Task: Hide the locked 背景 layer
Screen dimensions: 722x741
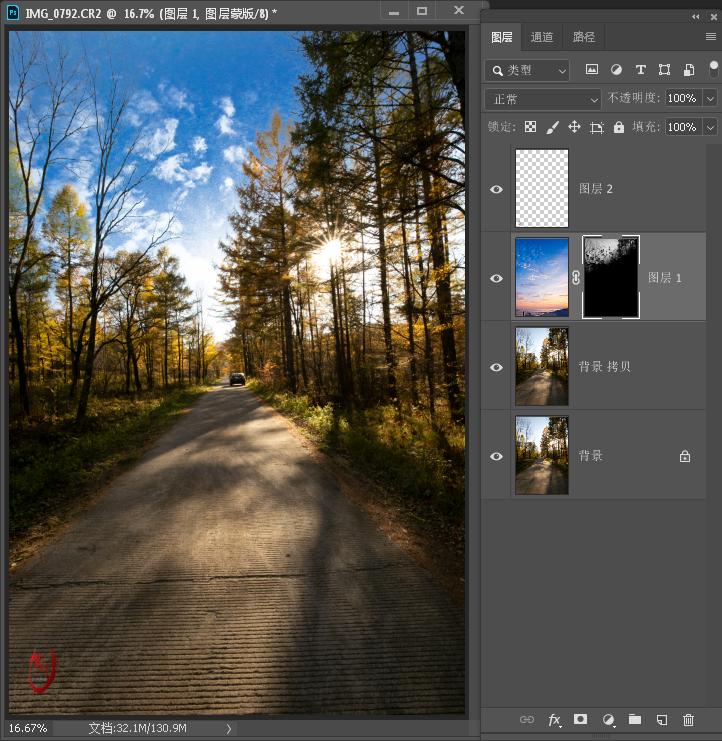Action: coord(497,456)
